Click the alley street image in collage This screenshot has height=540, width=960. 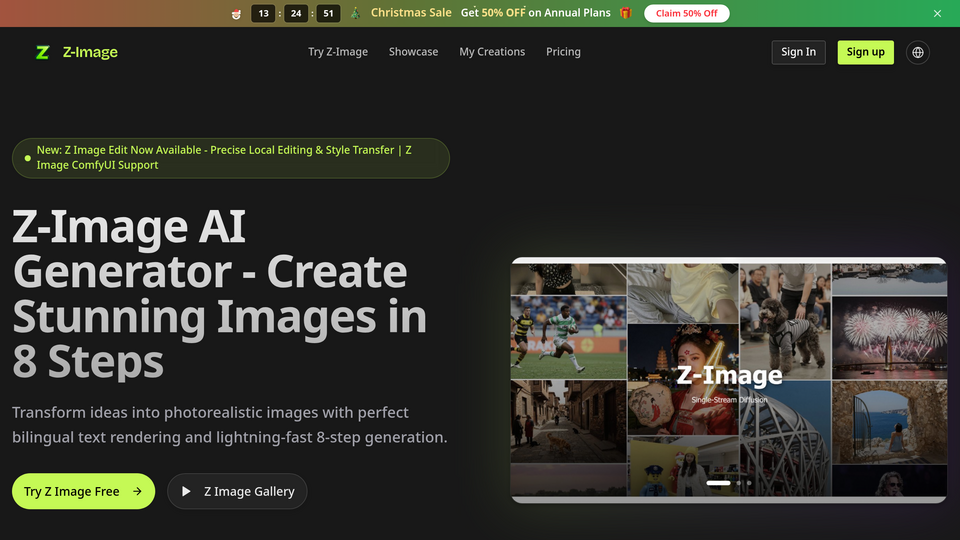[569, 421]
